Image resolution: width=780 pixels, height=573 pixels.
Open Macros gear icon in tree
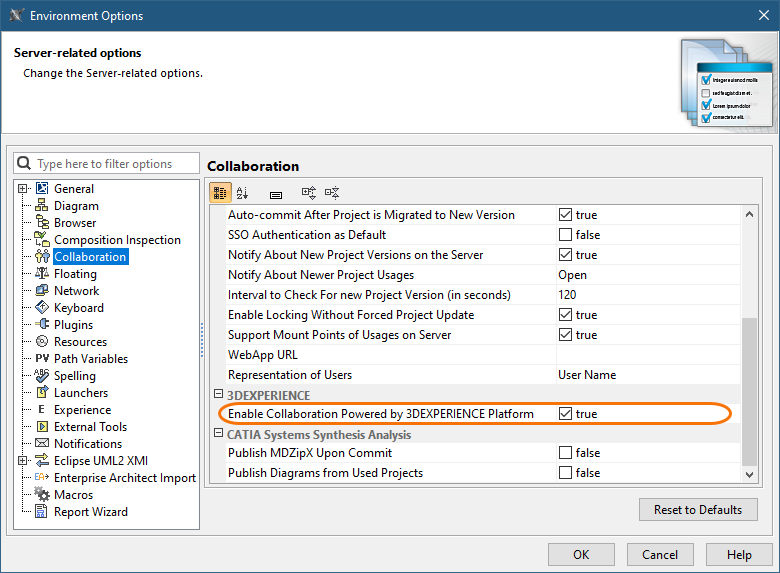[43, 495]
